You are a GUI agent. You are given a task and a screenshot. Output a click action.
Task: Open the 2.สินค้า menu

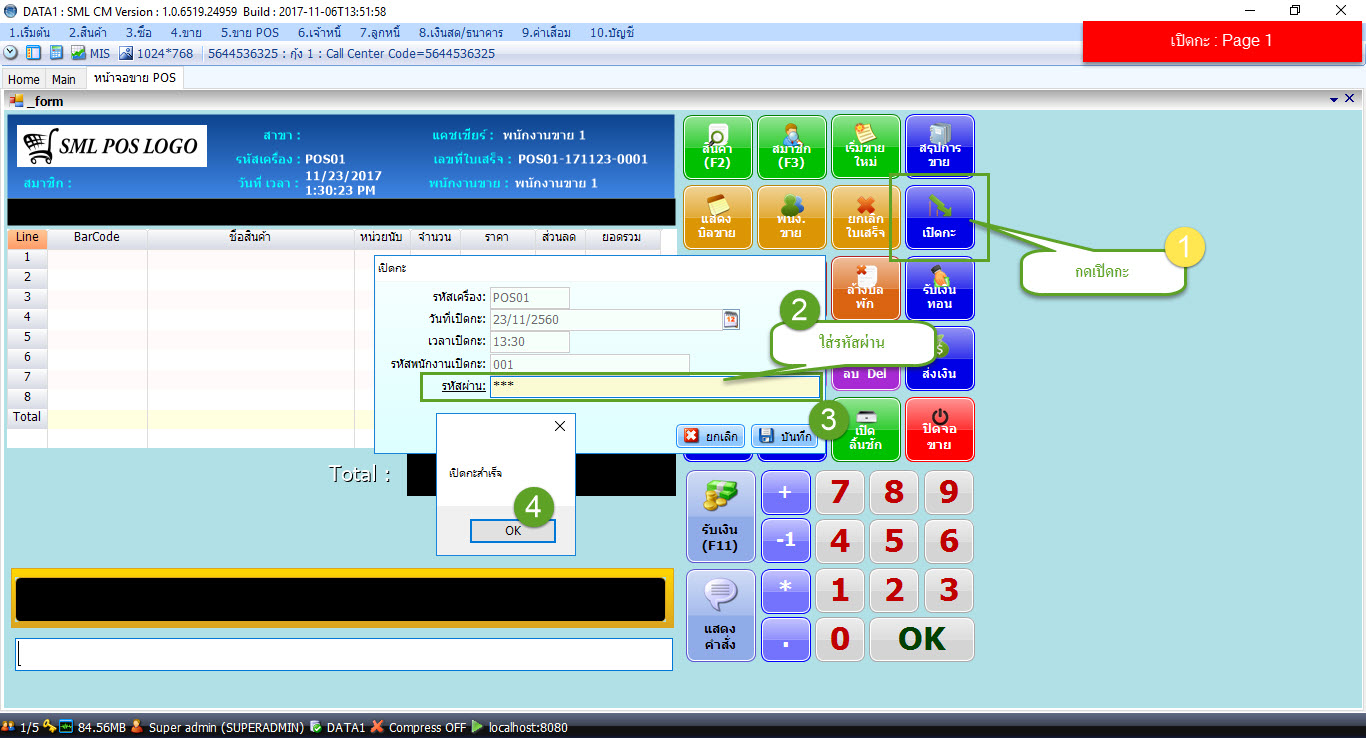coord(88,32)
